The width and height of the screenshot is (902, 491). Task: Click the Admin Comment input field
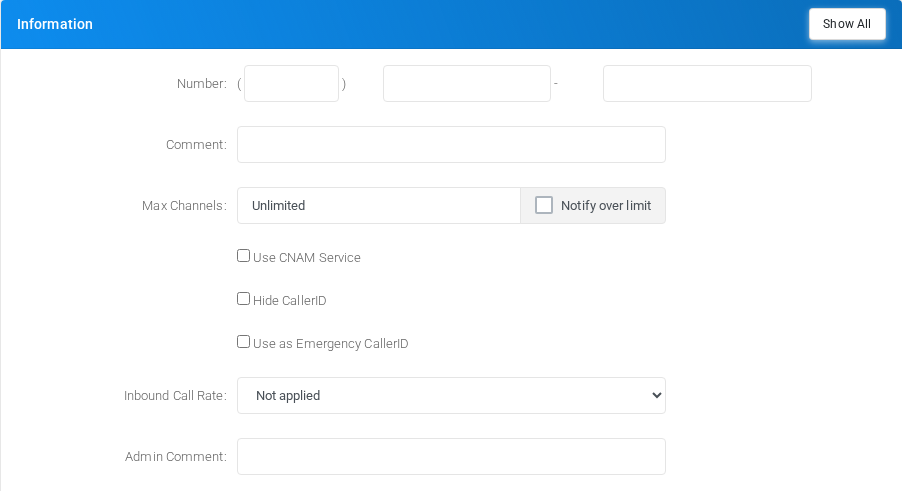451,457
